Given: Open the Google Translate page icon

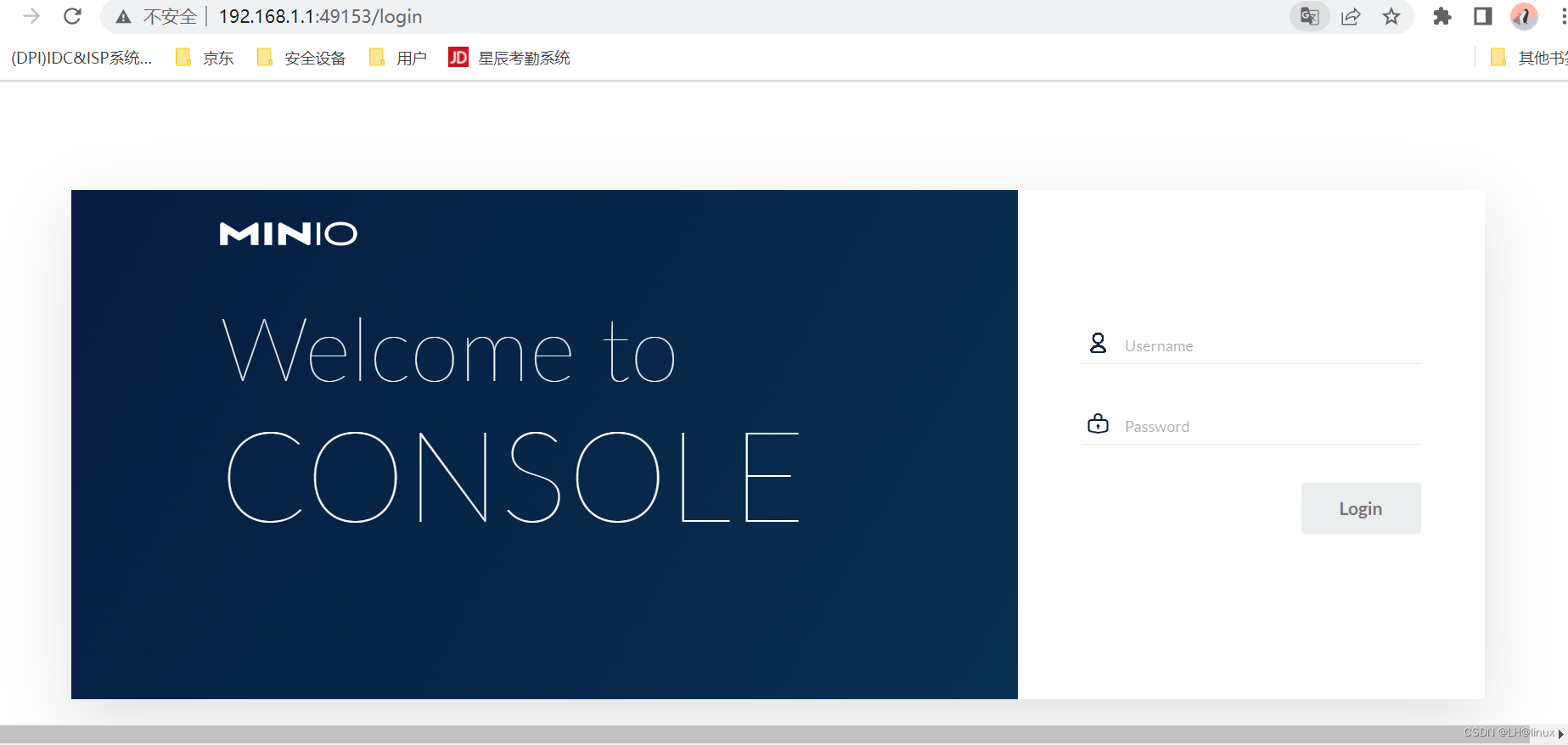Looking at the screenshot, I should coord(1310,16).
